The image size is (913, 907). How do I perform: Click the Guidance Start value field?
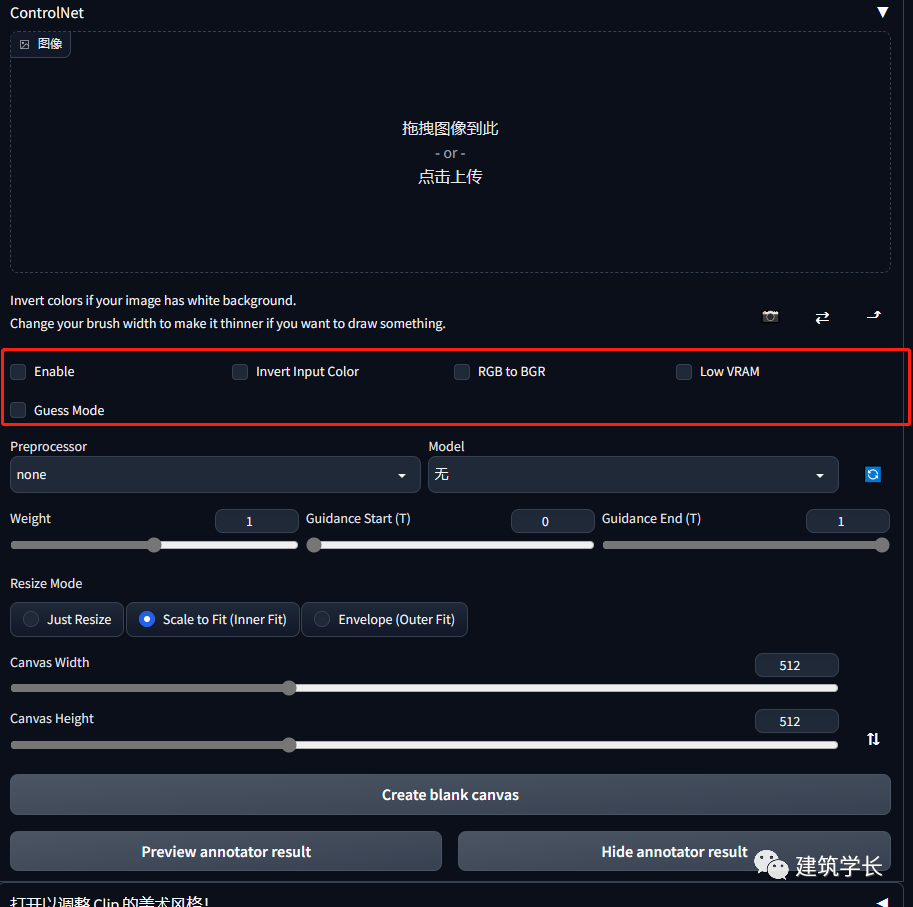coord(552,520)
